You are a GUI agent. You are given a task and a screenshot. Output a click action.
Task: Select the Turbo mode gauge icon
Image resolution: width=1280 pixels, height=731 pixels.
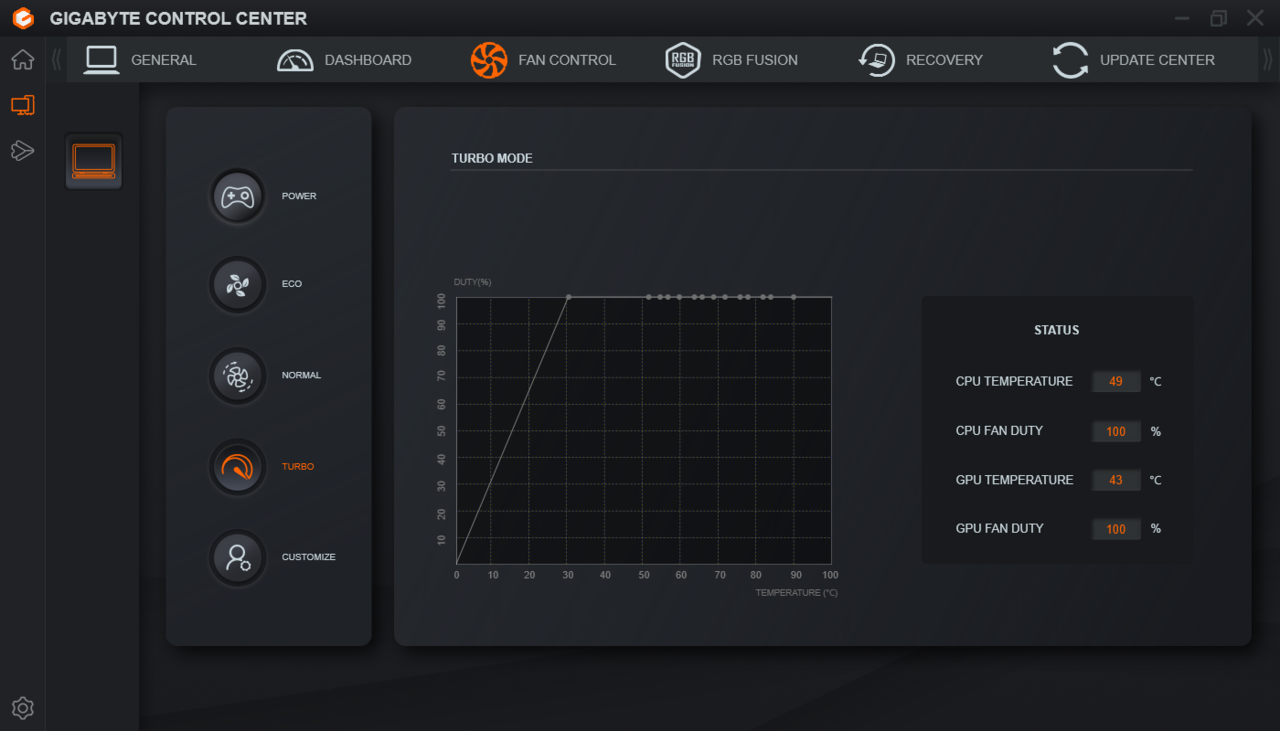(x=237, y=467)
